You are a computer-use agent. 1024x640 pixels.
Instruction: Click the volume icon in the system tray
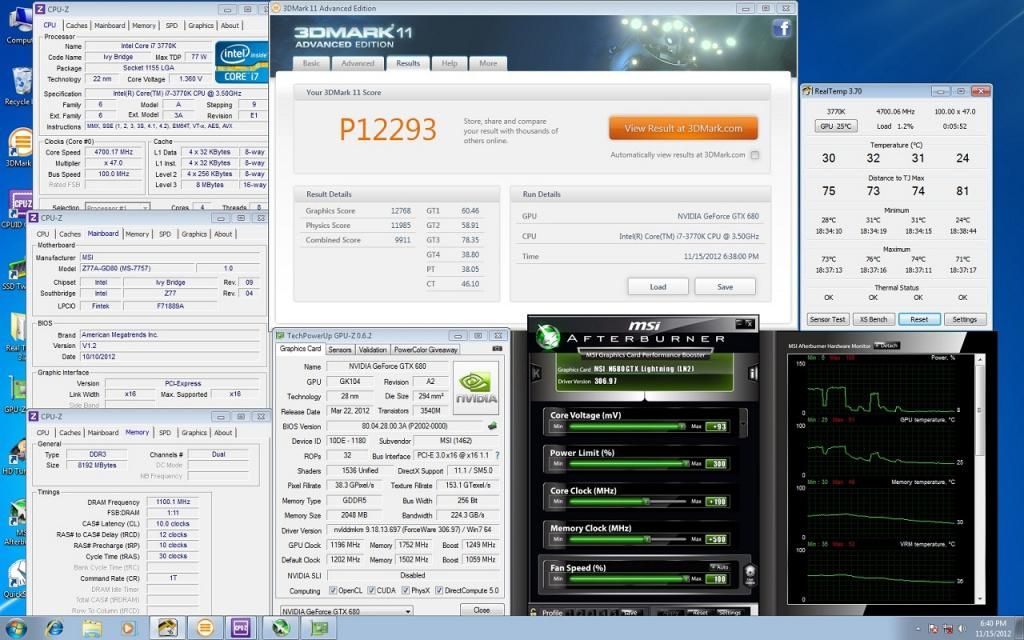[961, 629]
